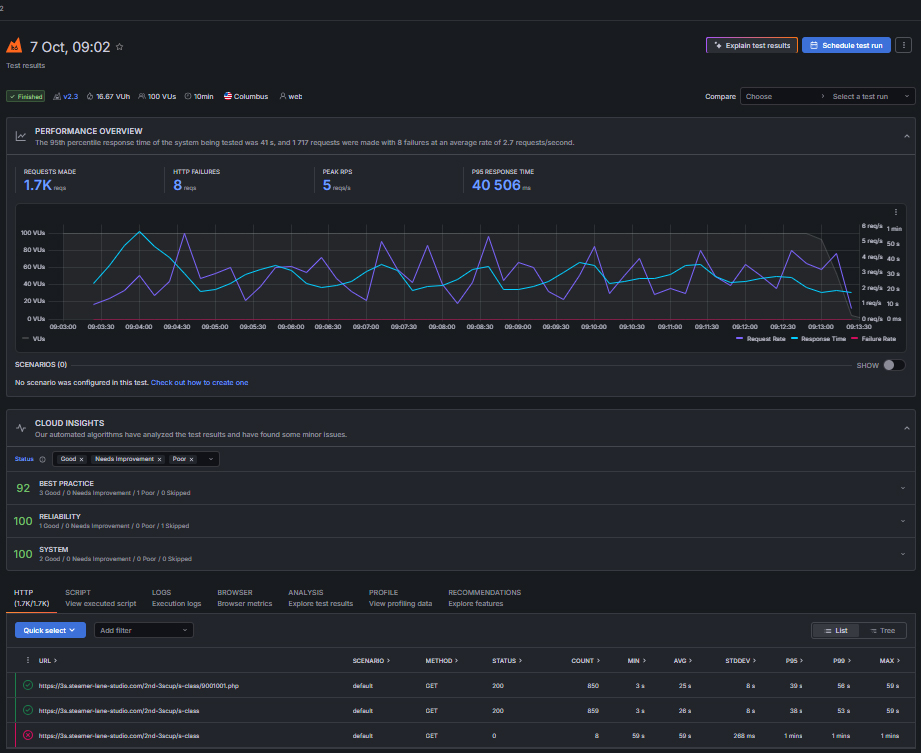The height and width of the screenshot is (753, 921).
Task: Open the kebab menu beside Schedule test run
Action: (903, 45)
